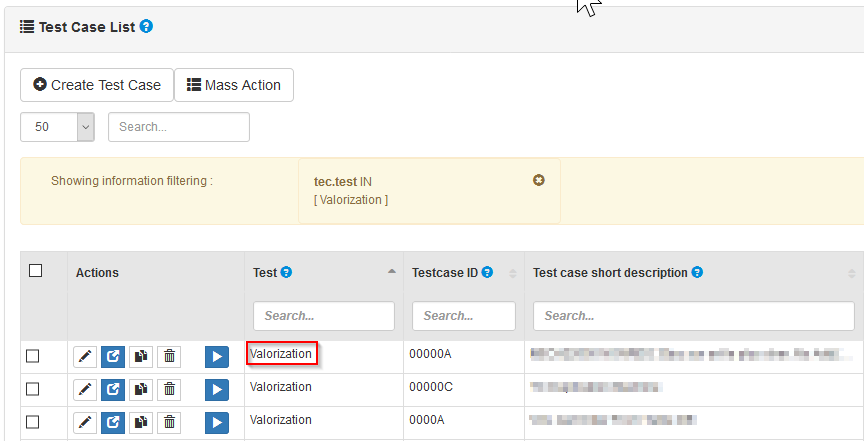The image size is (864, 441).
Task: Click the Create Test Case button
Action: pyautogui.click(x=97, y=85)
